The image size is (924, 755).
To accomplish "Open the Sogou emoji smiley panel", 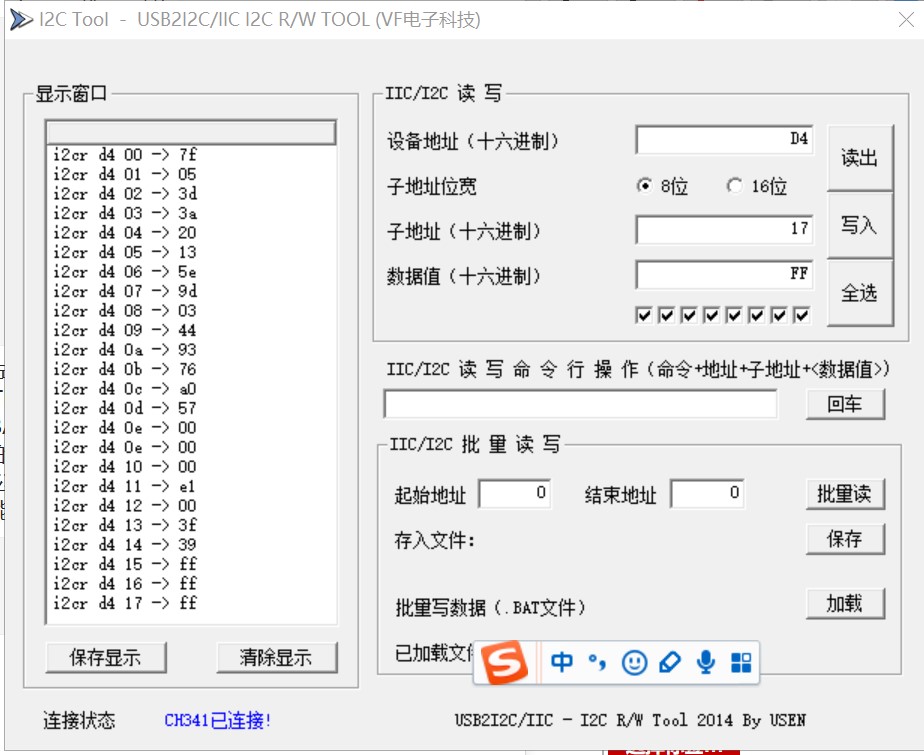I will point(634,663).
